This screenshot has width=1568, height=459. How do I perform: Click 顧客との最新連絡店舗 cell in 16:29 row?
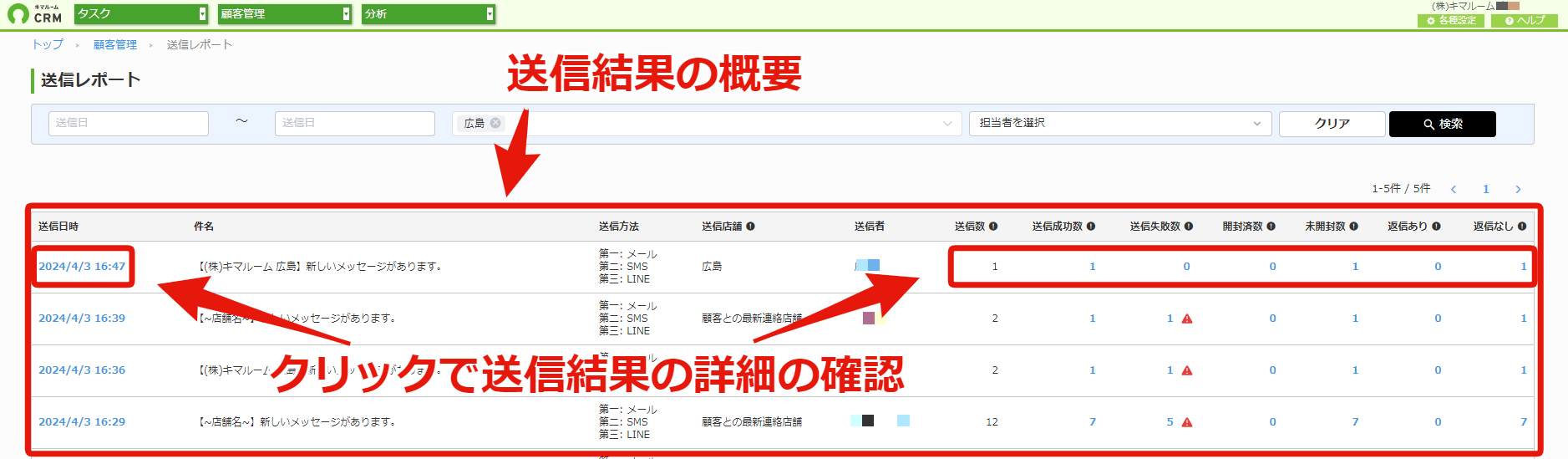click(752, 422)
